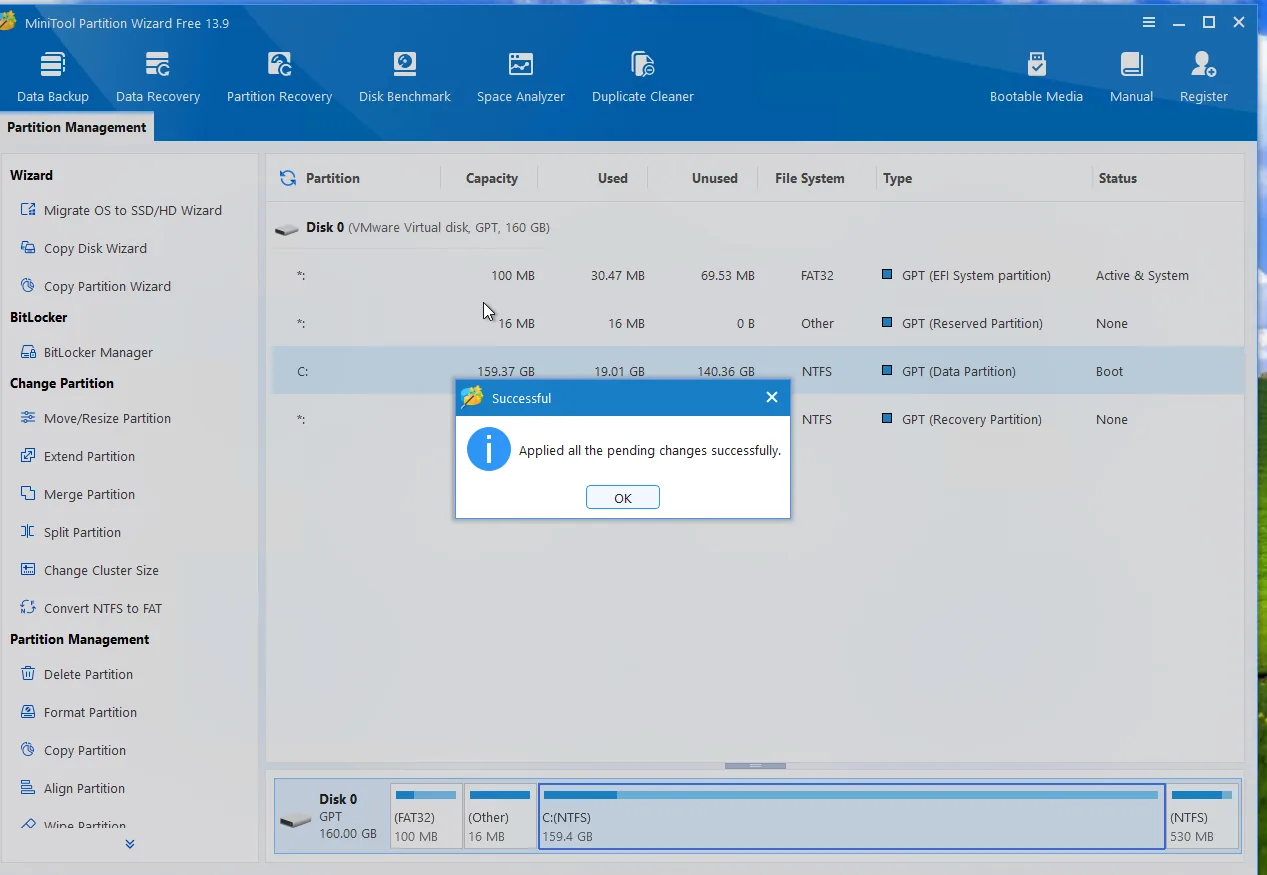Click the C:(NTFS) 159.4 GB disk map block
Image resolution: width=1267 pixels, height=875 pixels.
[x=852, y=817]
